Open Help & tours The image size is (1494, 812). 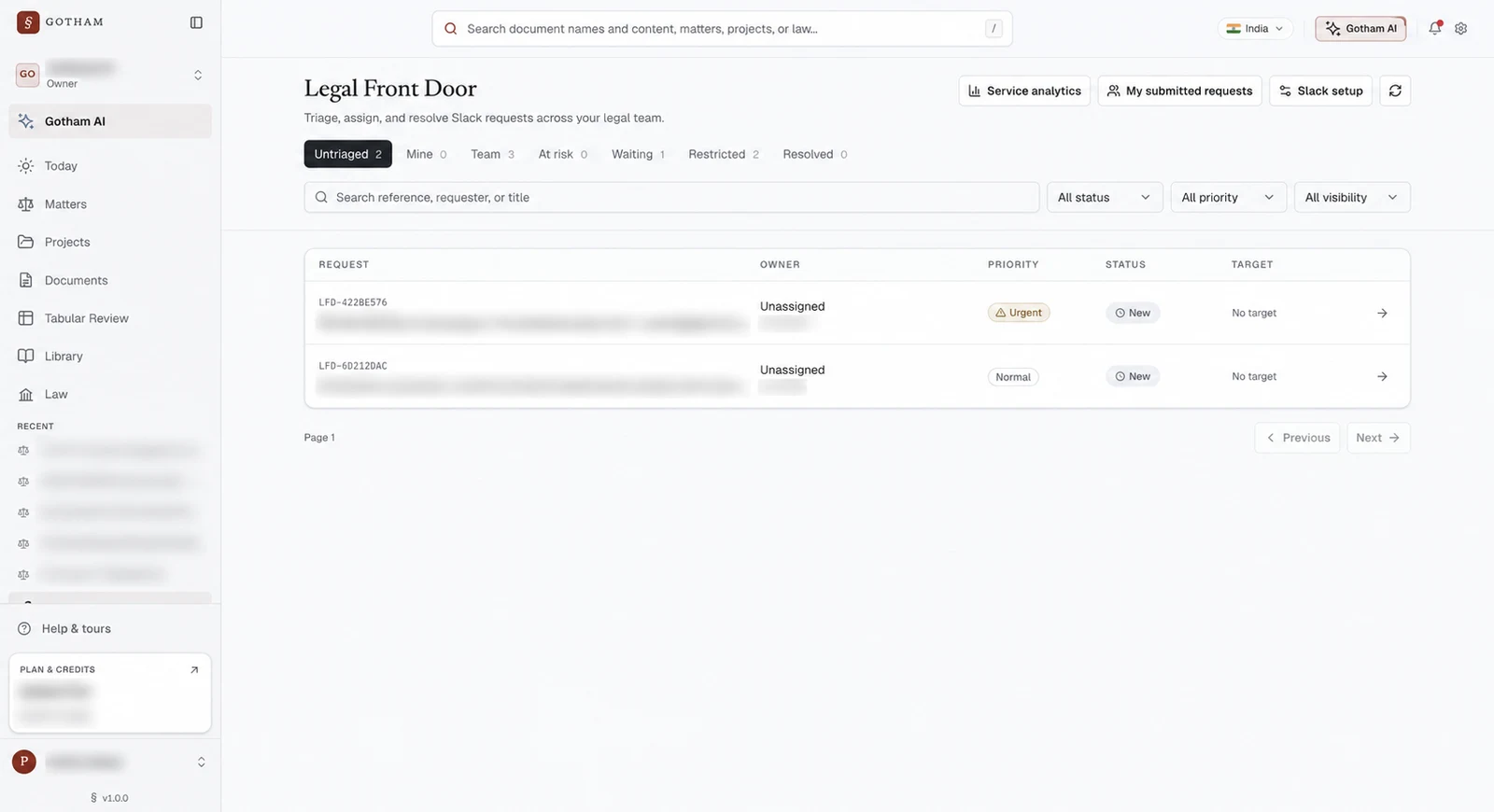110,629
